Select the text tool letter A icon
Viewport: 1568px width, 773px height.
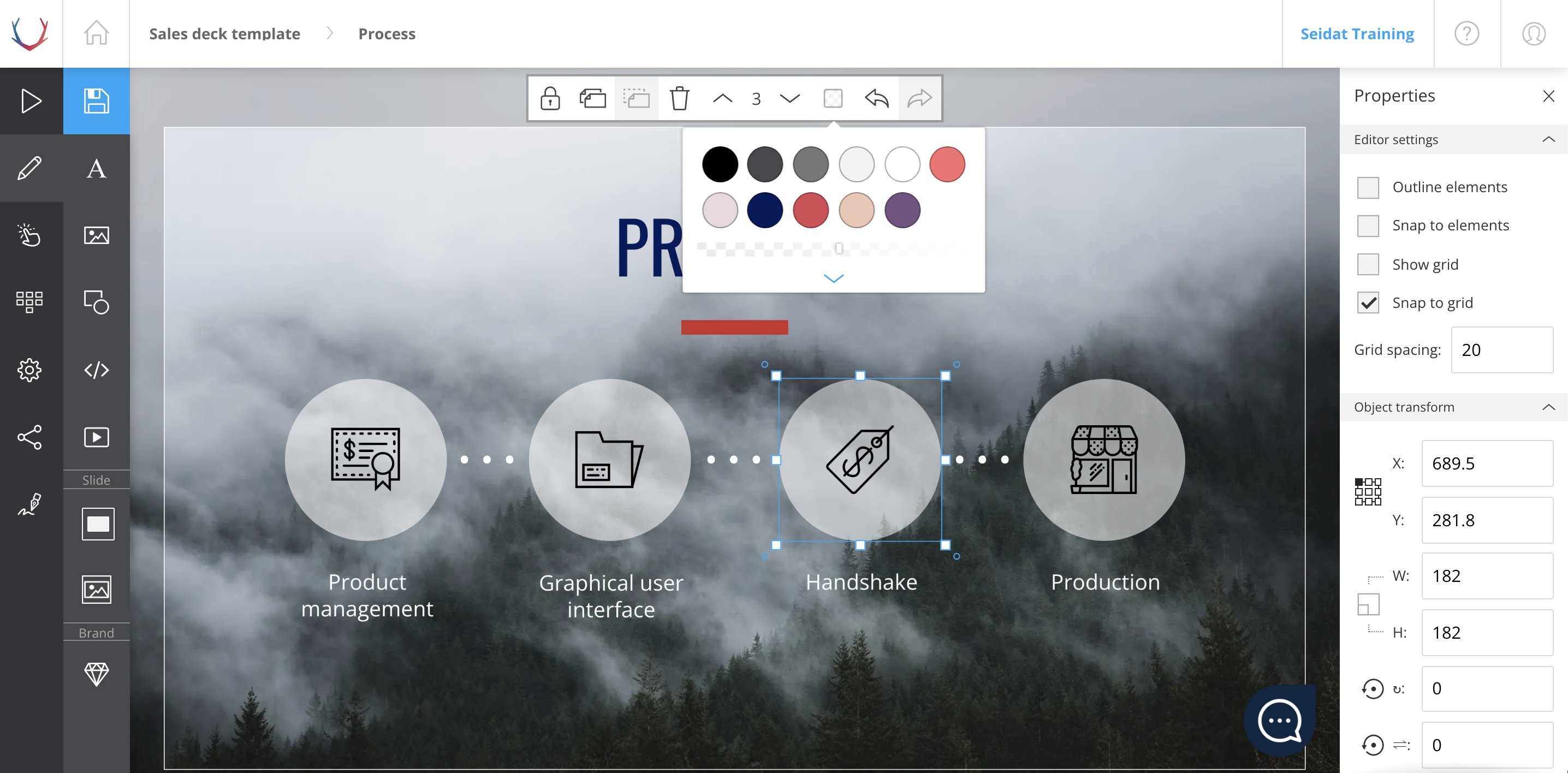coord(96,169)
